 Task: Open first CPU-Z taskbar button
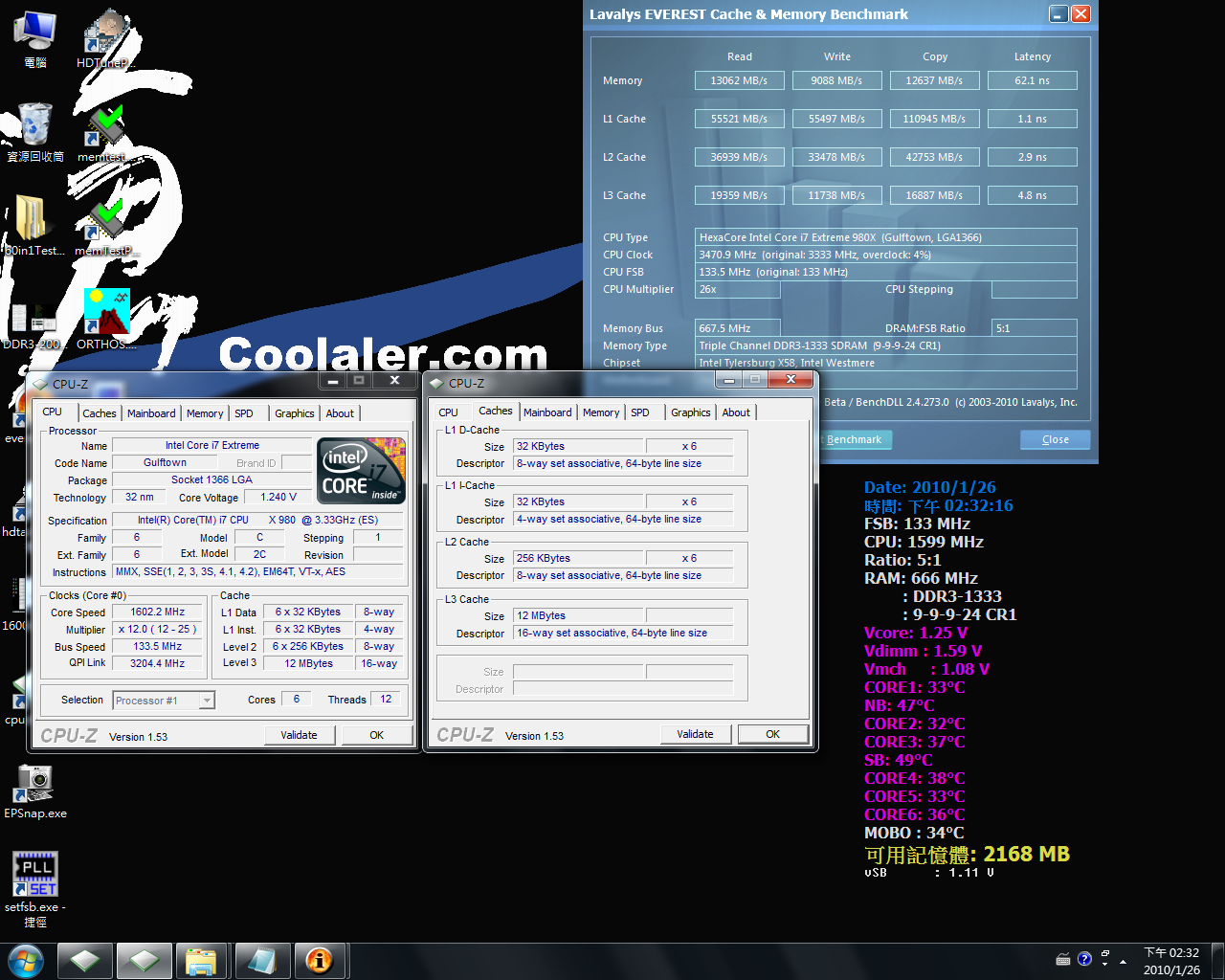click(85, 960)
